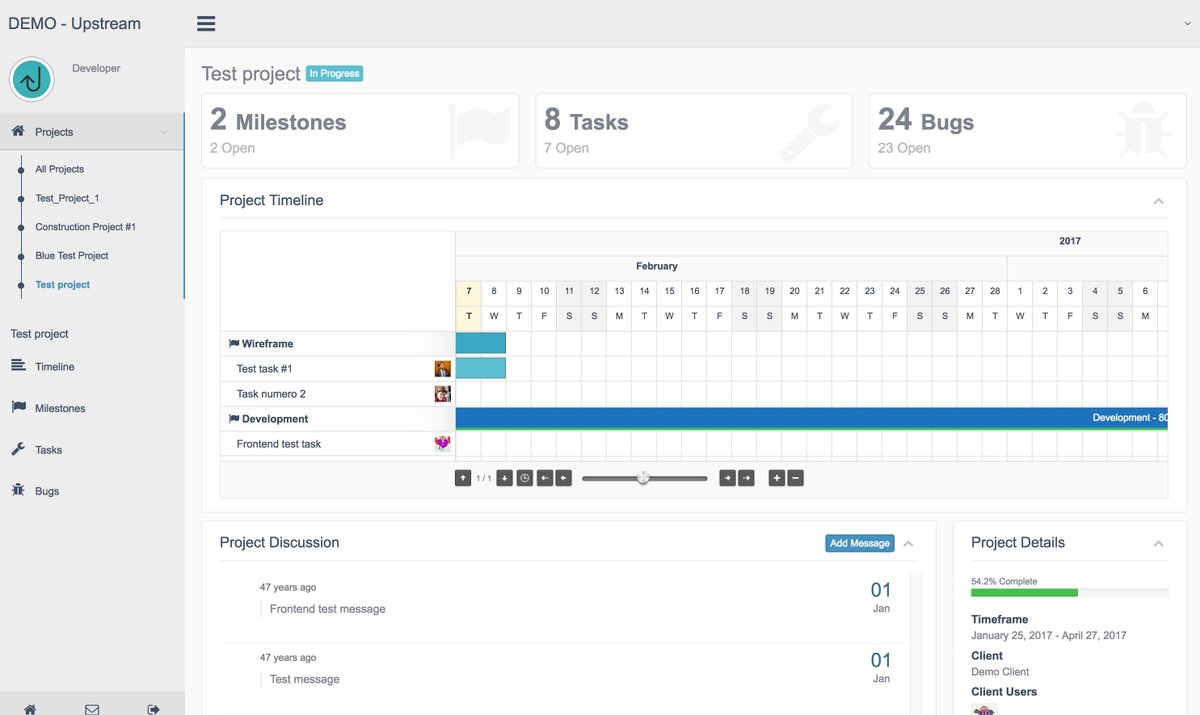
Task: Click the Projects house icon in sidebar
Action: (18, 131)
